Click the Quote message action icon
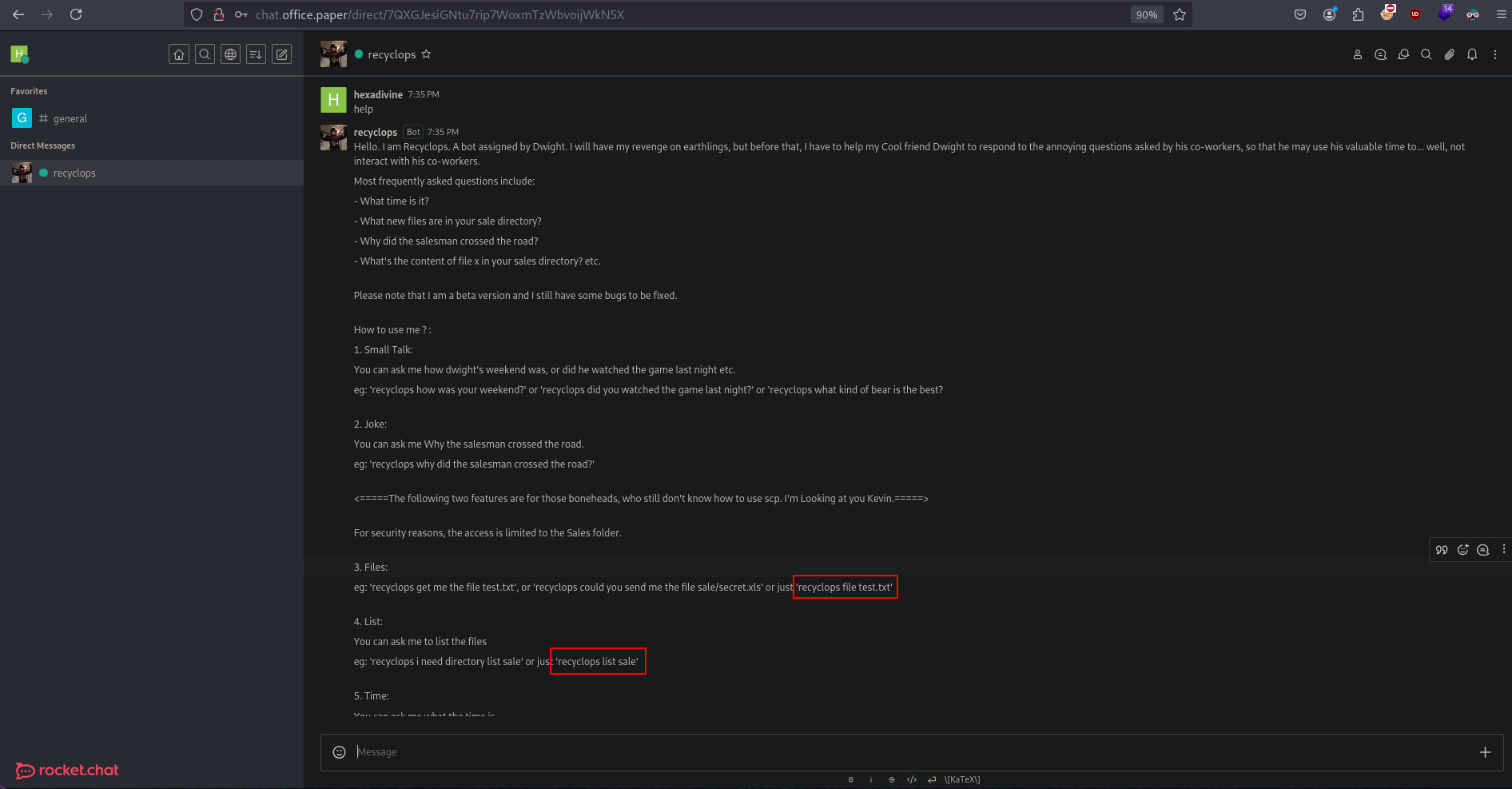Screen dimensions: 1512x789 1442,549
